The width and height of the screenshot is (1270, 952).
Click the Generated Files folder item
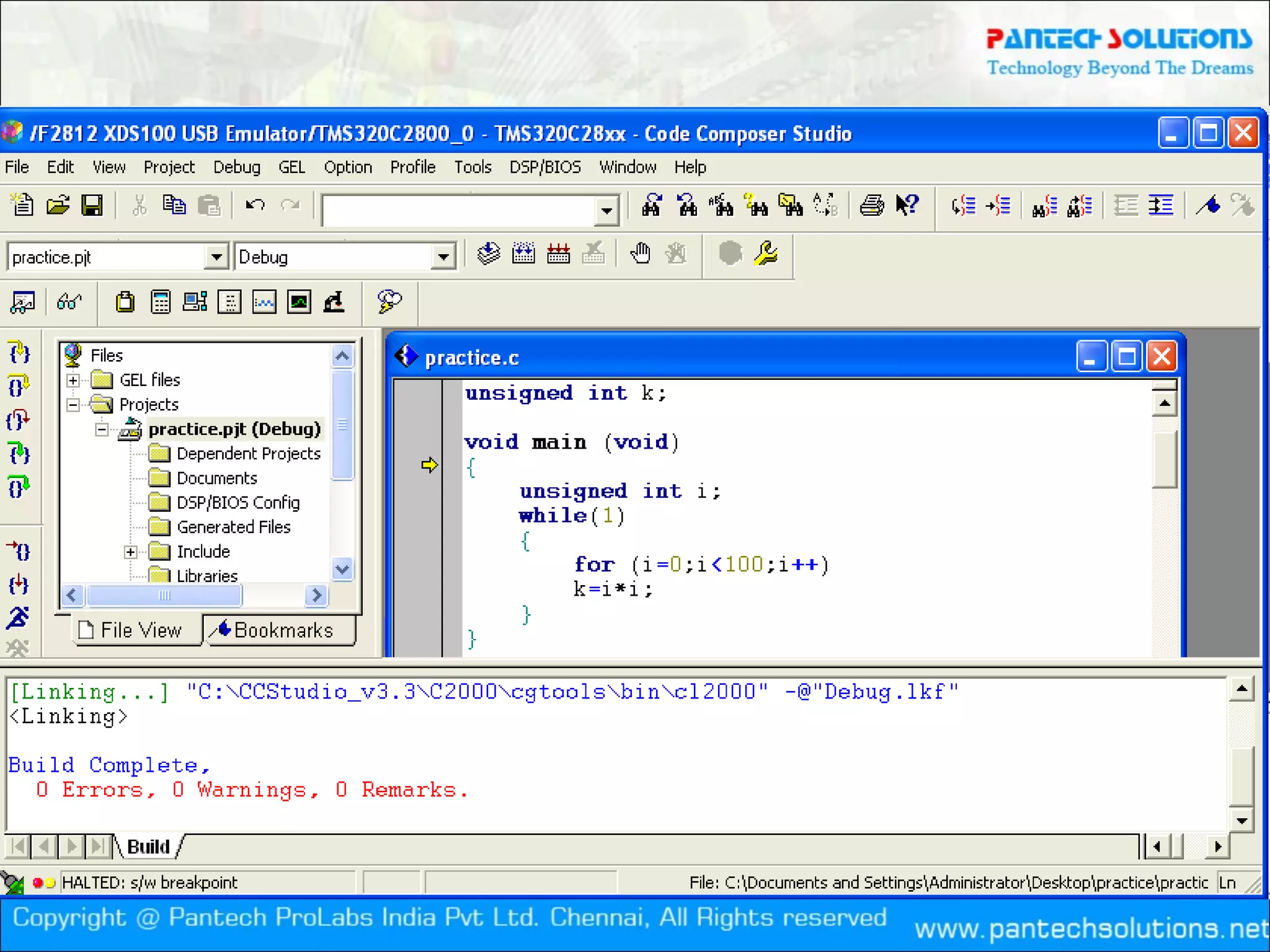[x=233, y=527]
